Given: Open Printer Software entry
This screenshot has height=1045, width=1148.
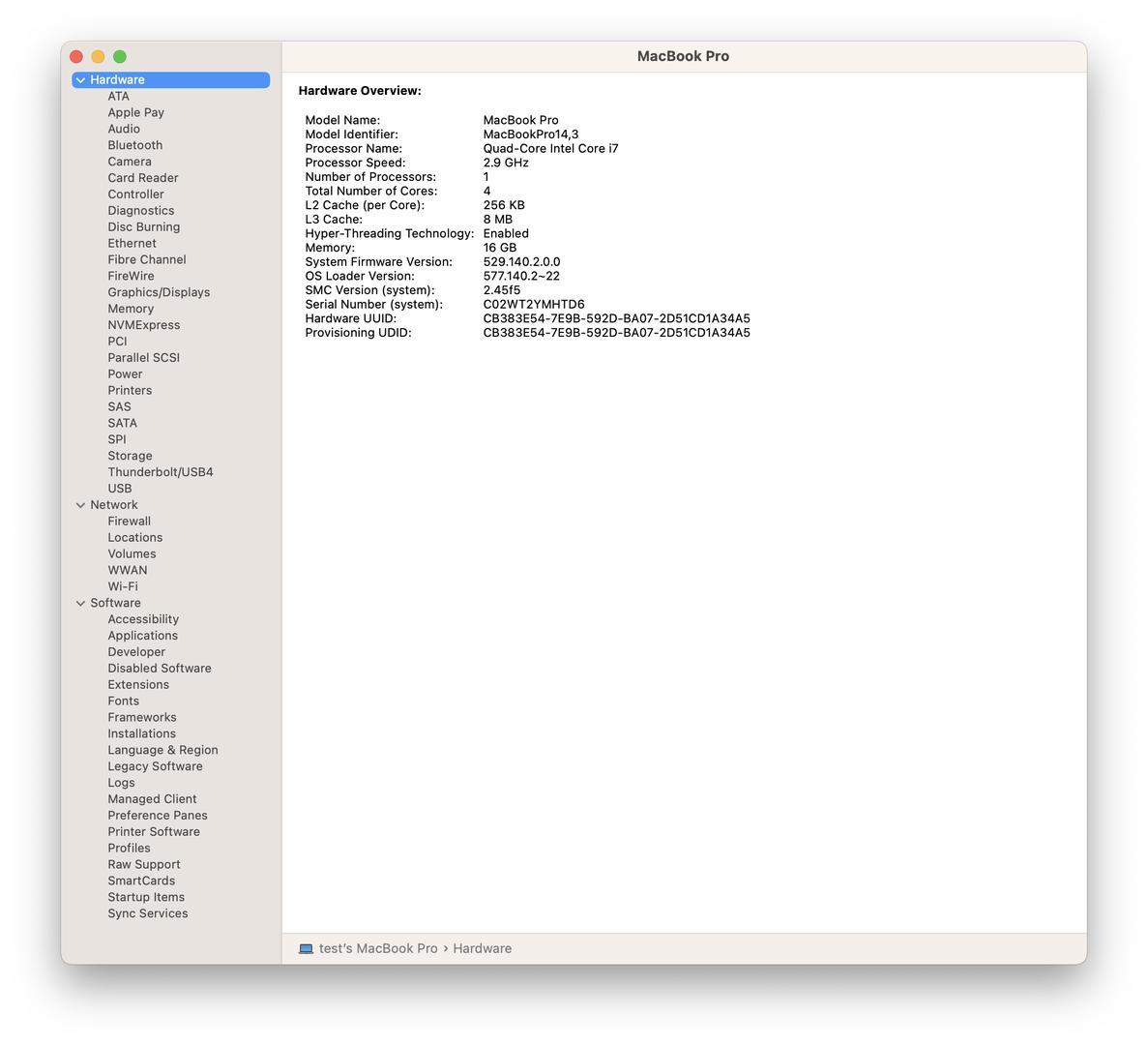Looking at the screenshot, I should click(153, 832).
